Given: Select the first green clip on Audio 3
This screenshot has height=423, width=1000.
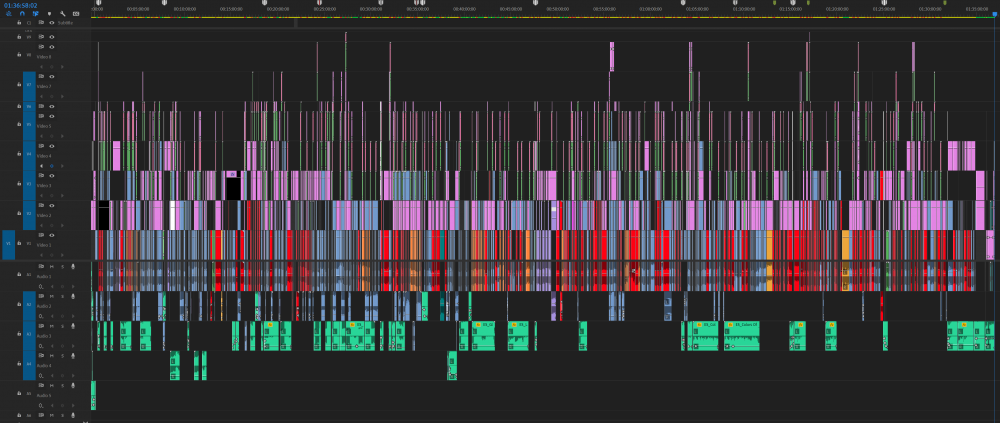Looking at the screenshot, I should tap(101, 335).
